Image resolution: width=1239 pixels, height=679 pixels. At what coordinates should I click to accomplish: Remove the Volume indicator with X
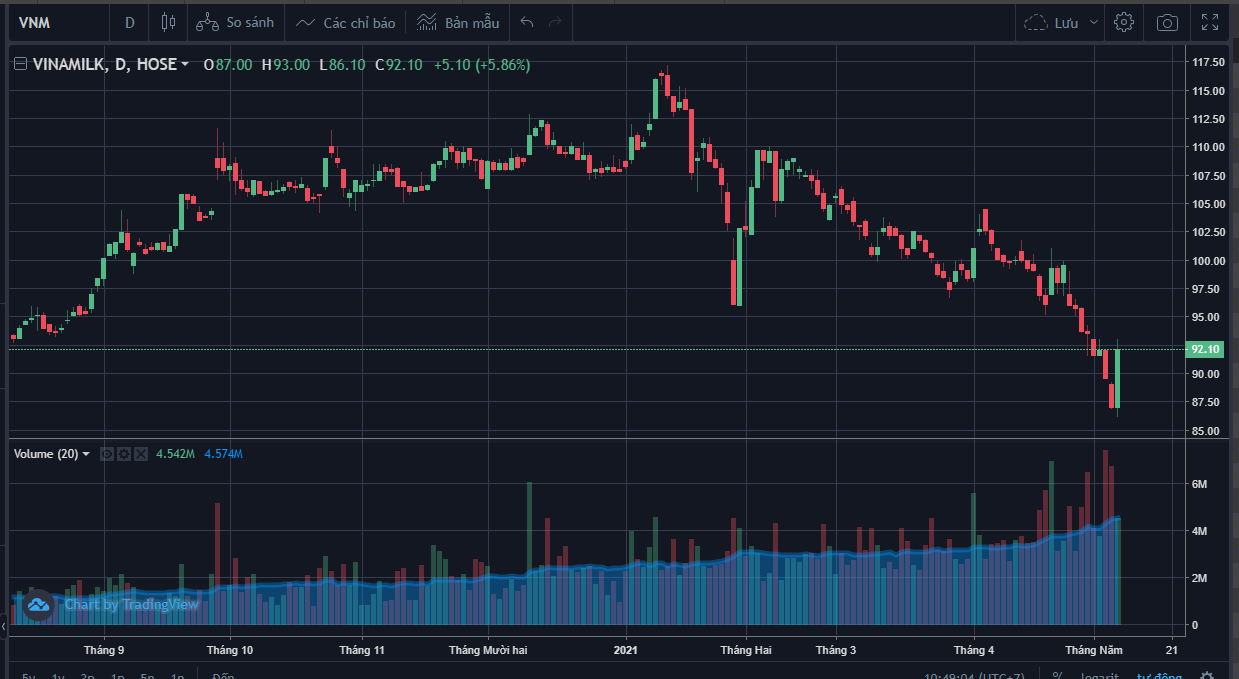click(x=141, y=454)
